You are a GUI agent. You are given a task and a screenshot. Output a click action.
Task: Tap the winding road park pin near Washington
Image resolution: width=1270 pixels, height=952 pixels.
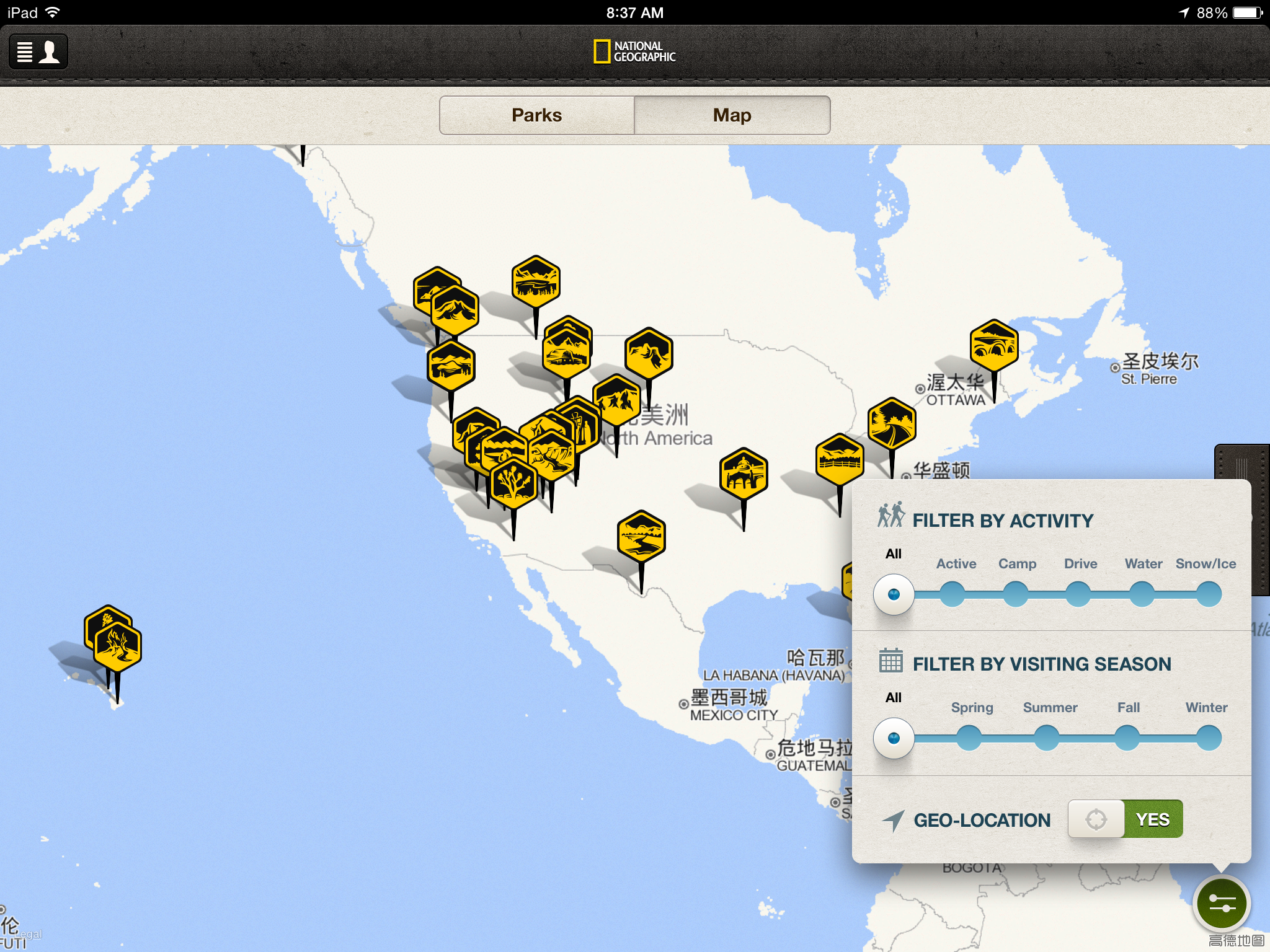[892, 424]
